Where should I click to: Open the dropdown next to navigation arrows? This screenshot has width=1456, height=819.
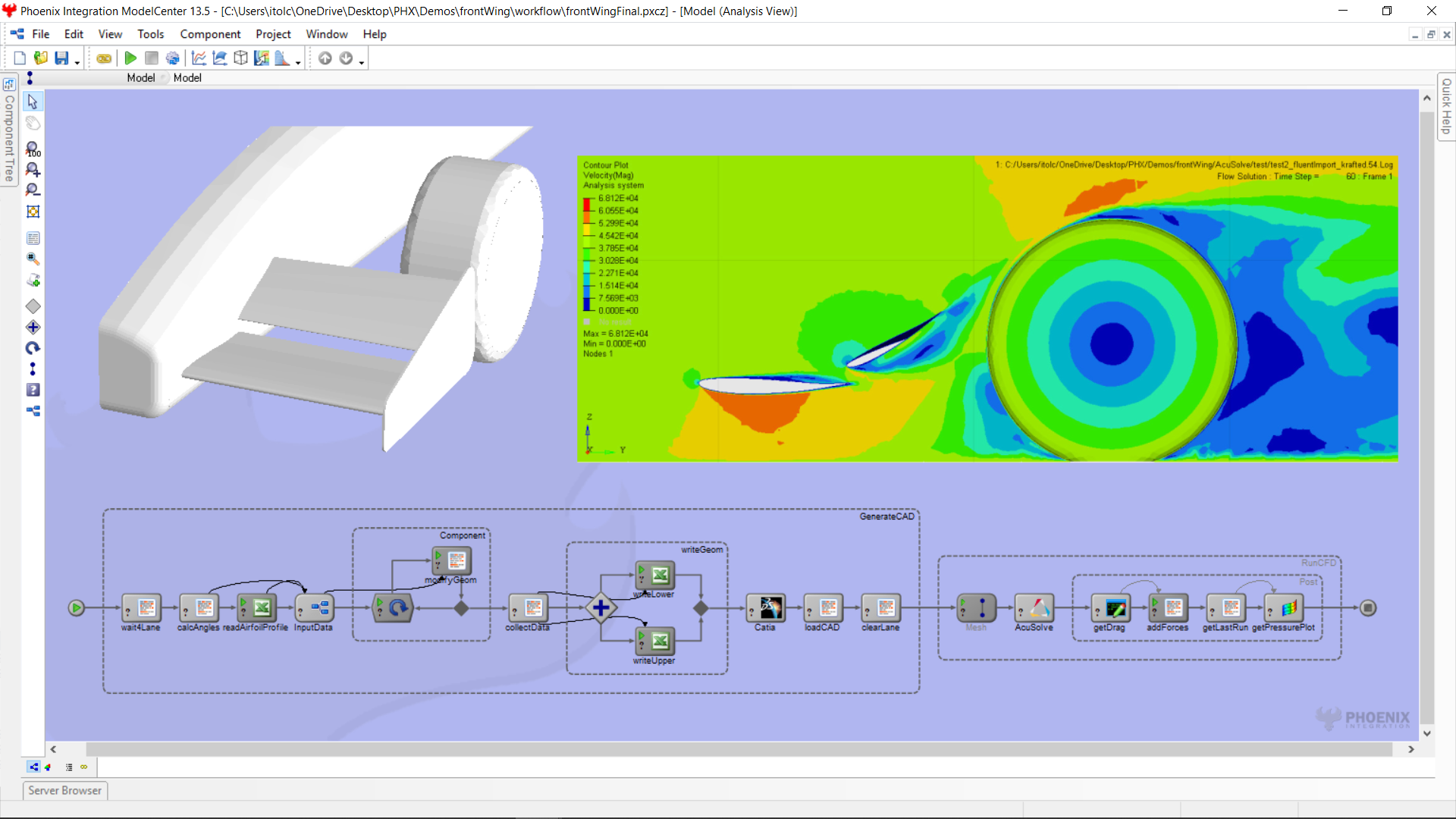361,62
